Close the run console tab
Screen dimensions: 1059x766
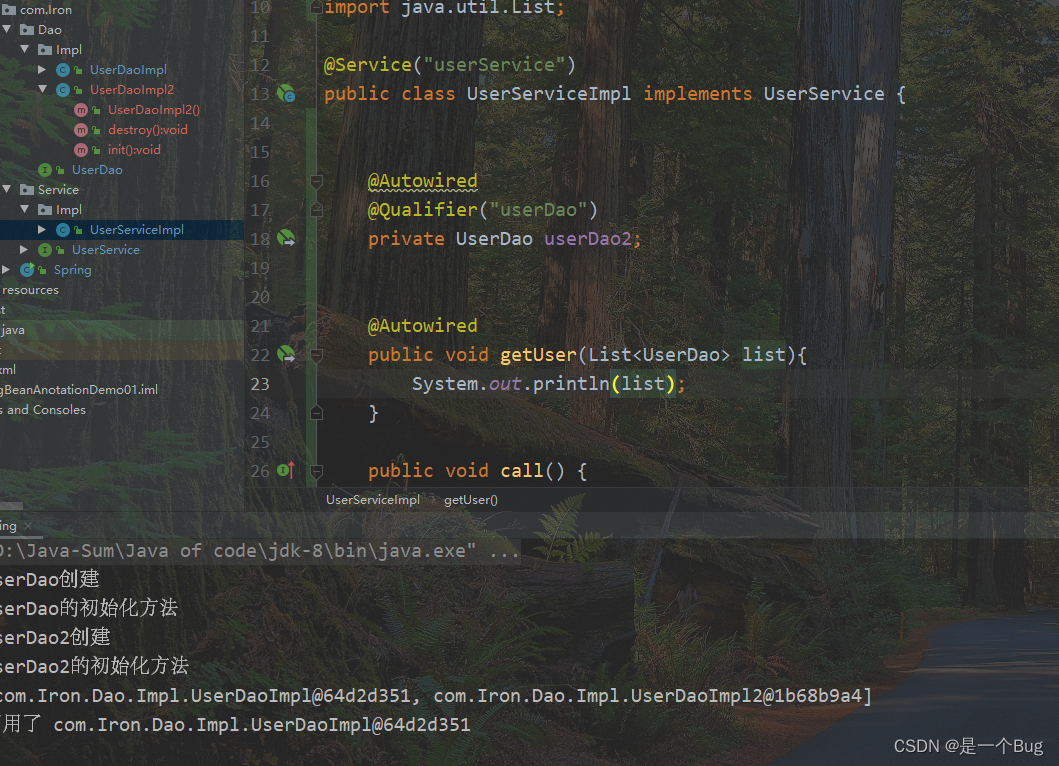(28, 526)
